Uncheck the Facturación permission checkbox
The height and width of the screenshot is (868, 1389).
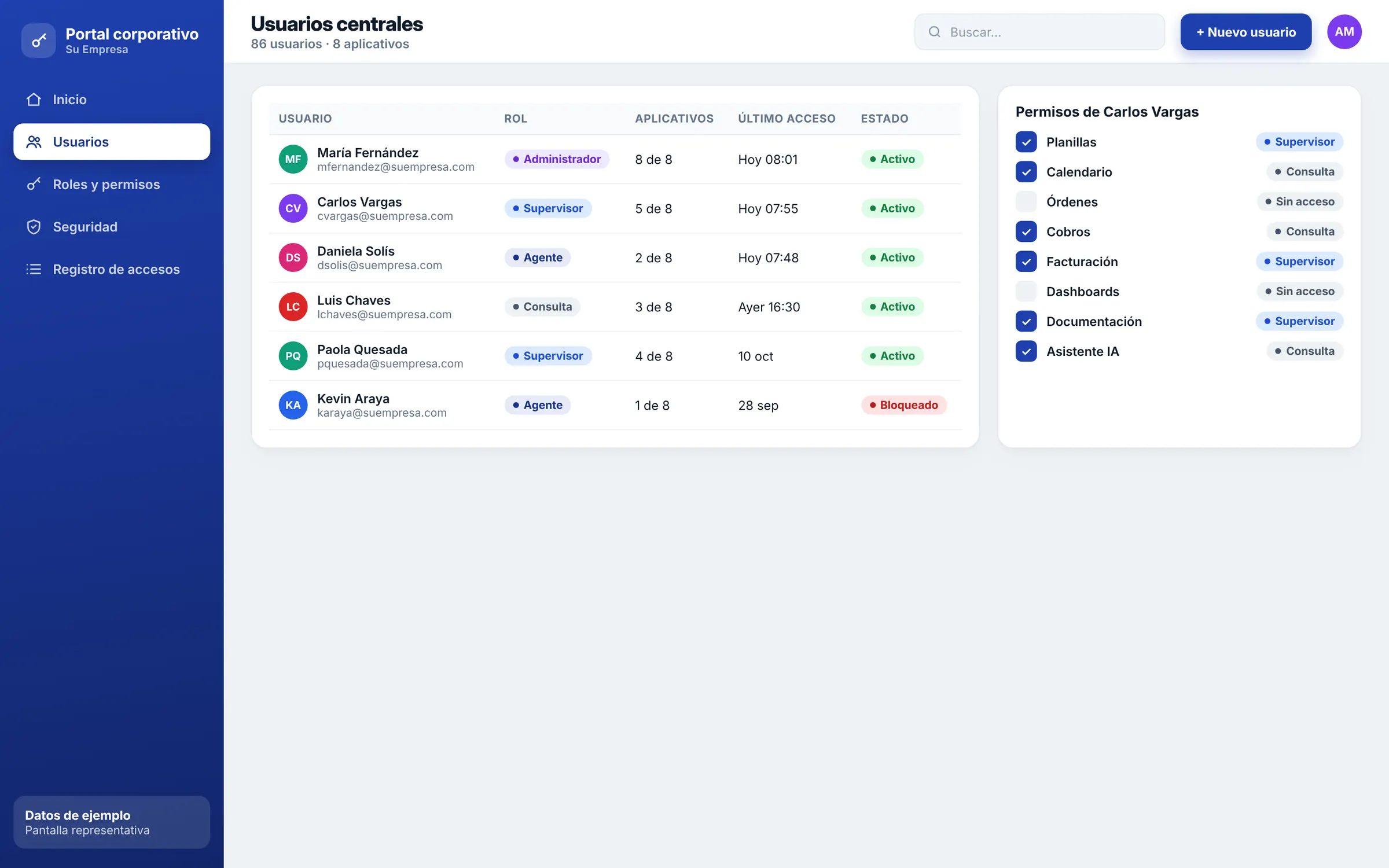pos(1026,262)
